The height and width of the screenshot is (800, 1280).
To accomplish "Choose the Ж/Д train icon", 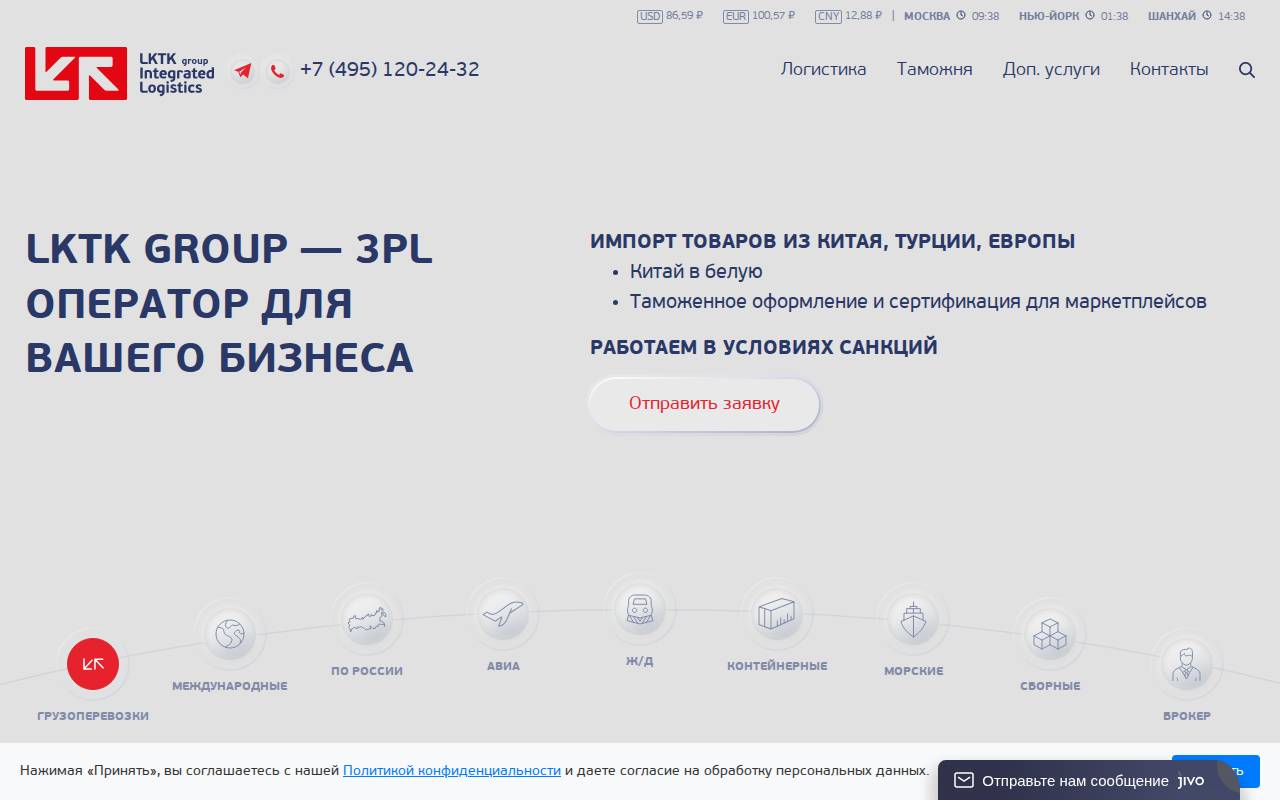I will pyautogui.click(x=640, y=609).
